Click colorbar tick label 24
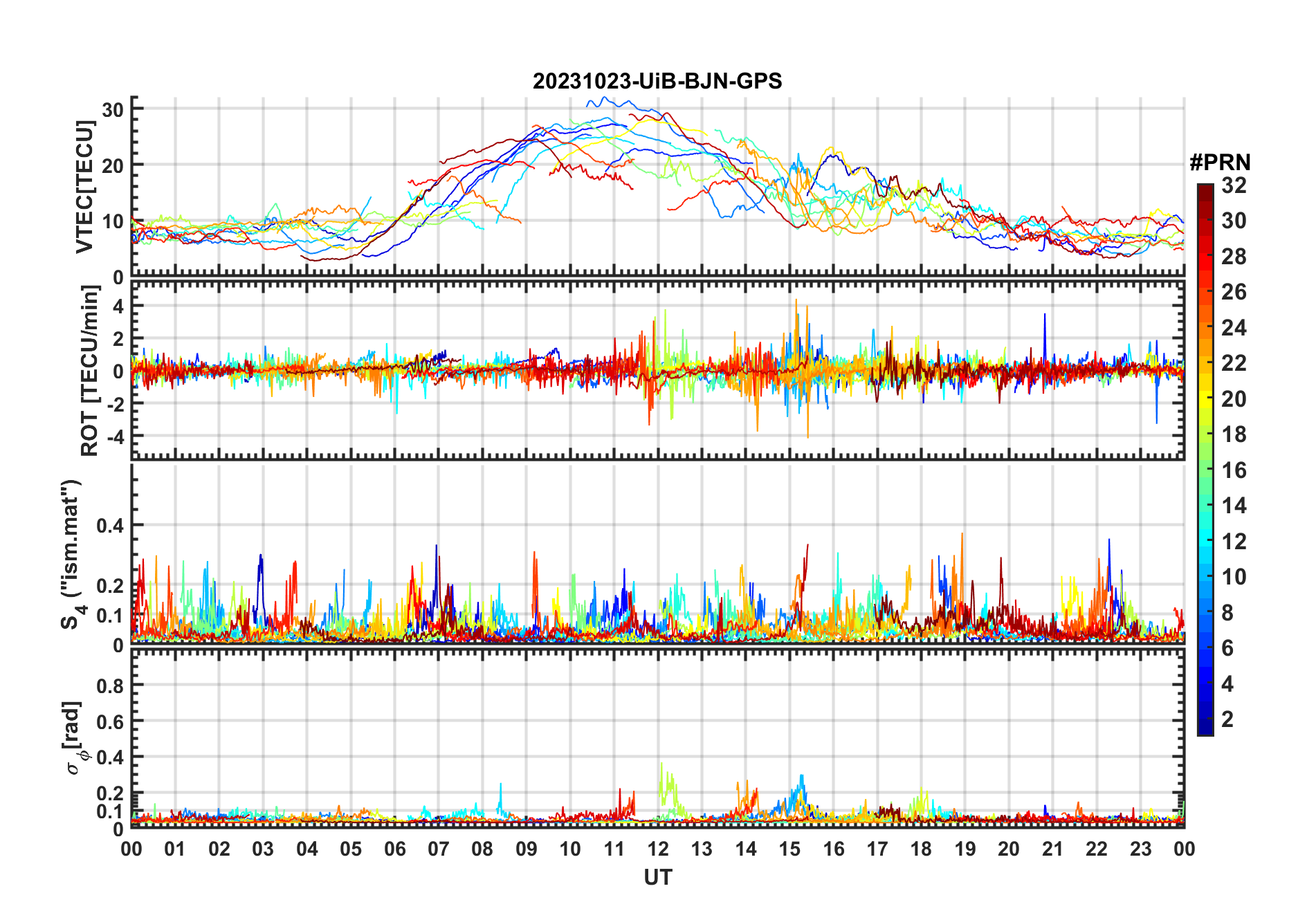Viewport: 1316px width, 920px height. (1234, 328)
